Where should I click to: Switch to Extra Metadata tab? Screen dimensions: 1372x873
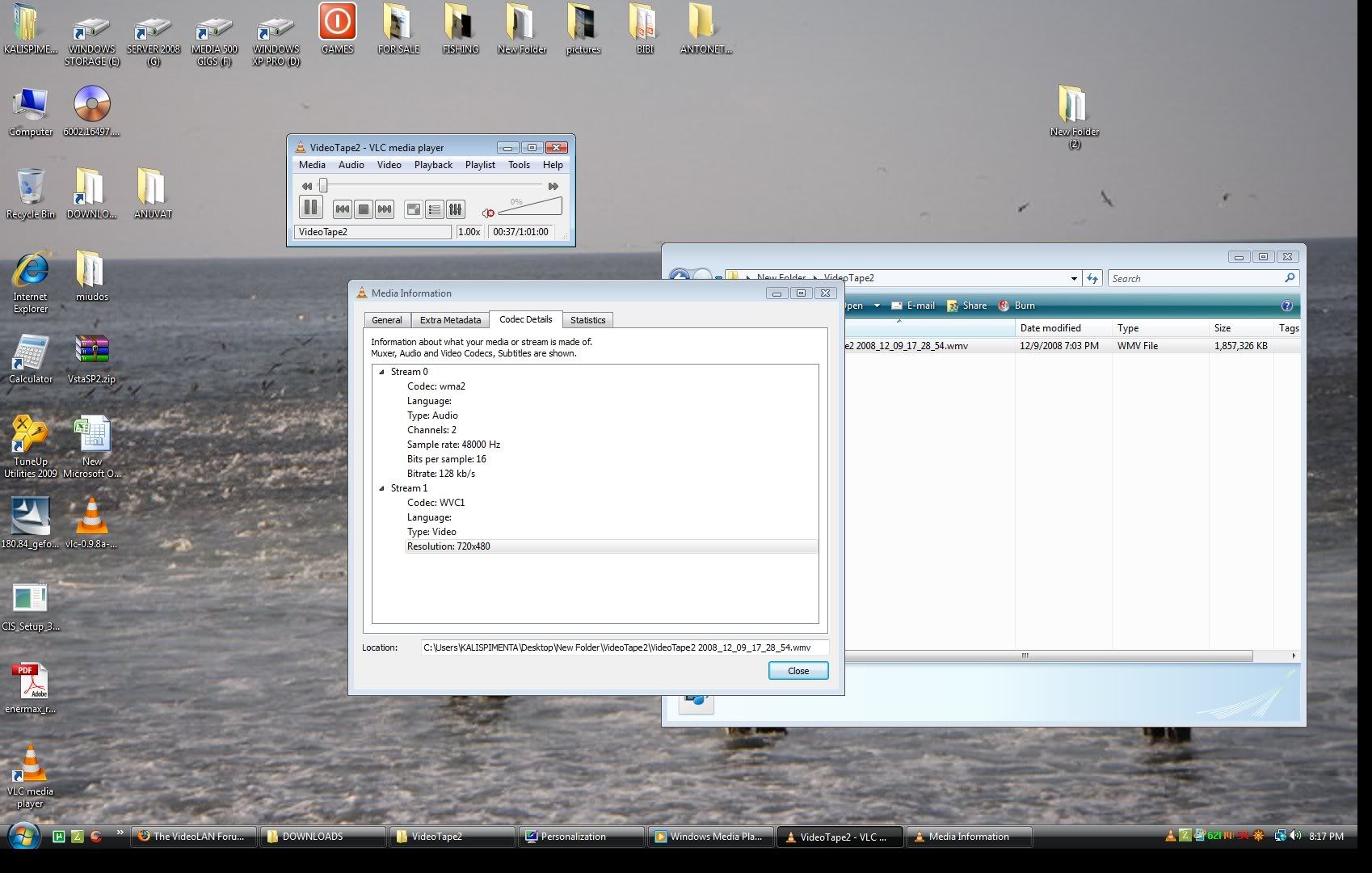(450, 320)
